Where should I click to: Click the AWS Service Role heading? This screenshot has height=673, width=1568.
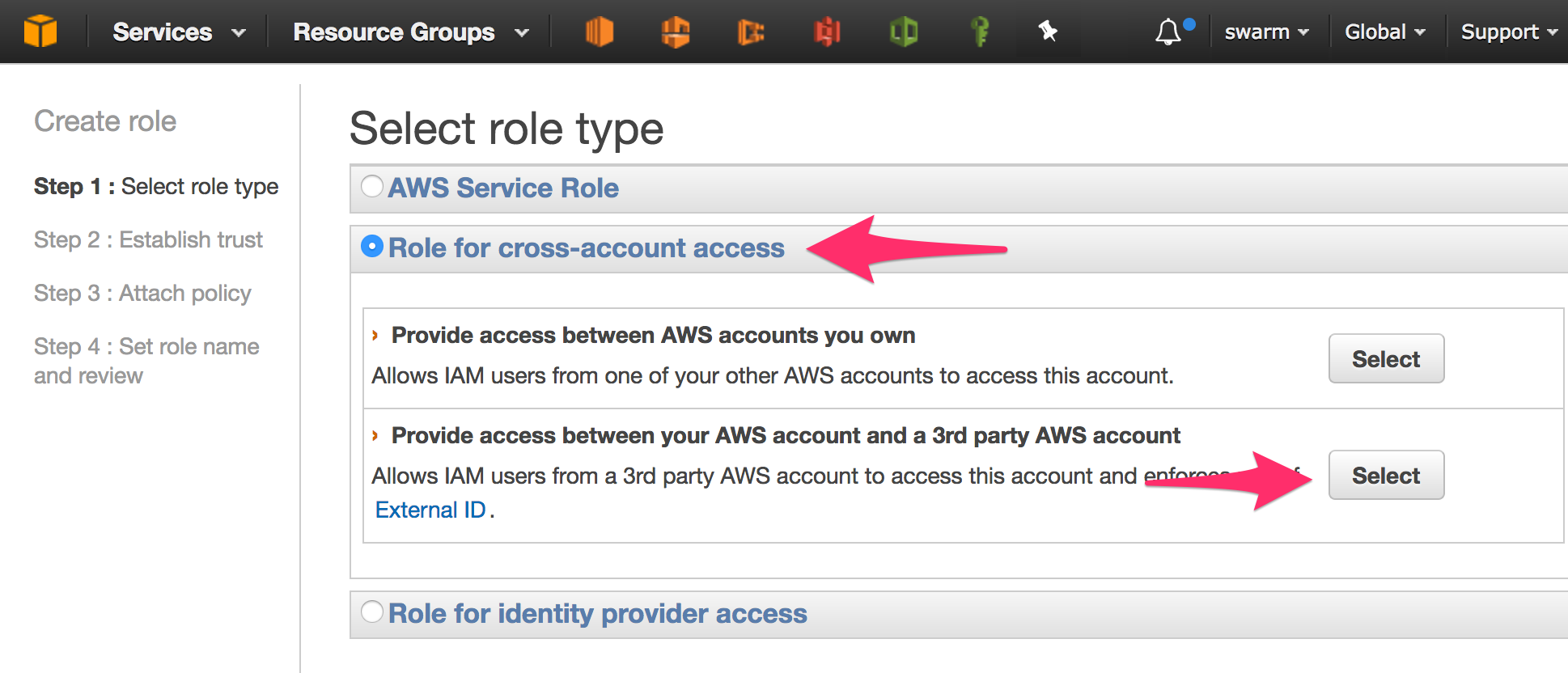click(503, 188)
